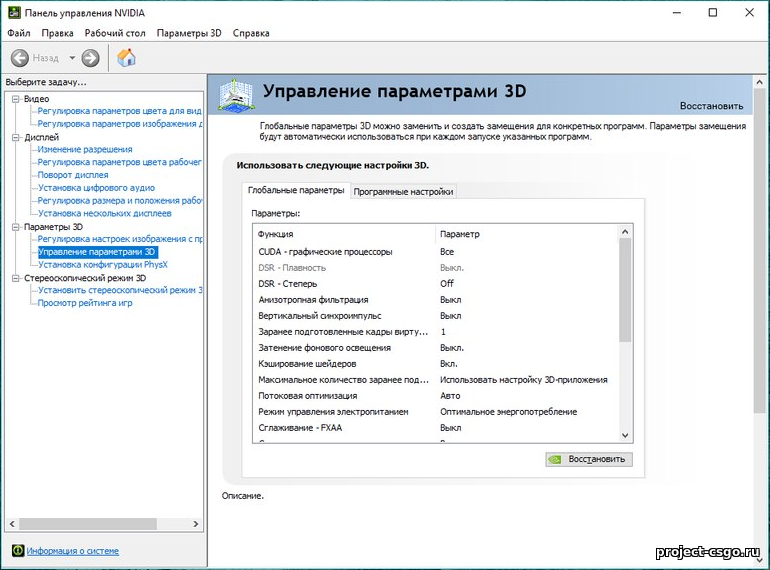Open Регулировка параметров цвета рабочего стола
This screenshot has height=570, width=770.
pos(119,162)
